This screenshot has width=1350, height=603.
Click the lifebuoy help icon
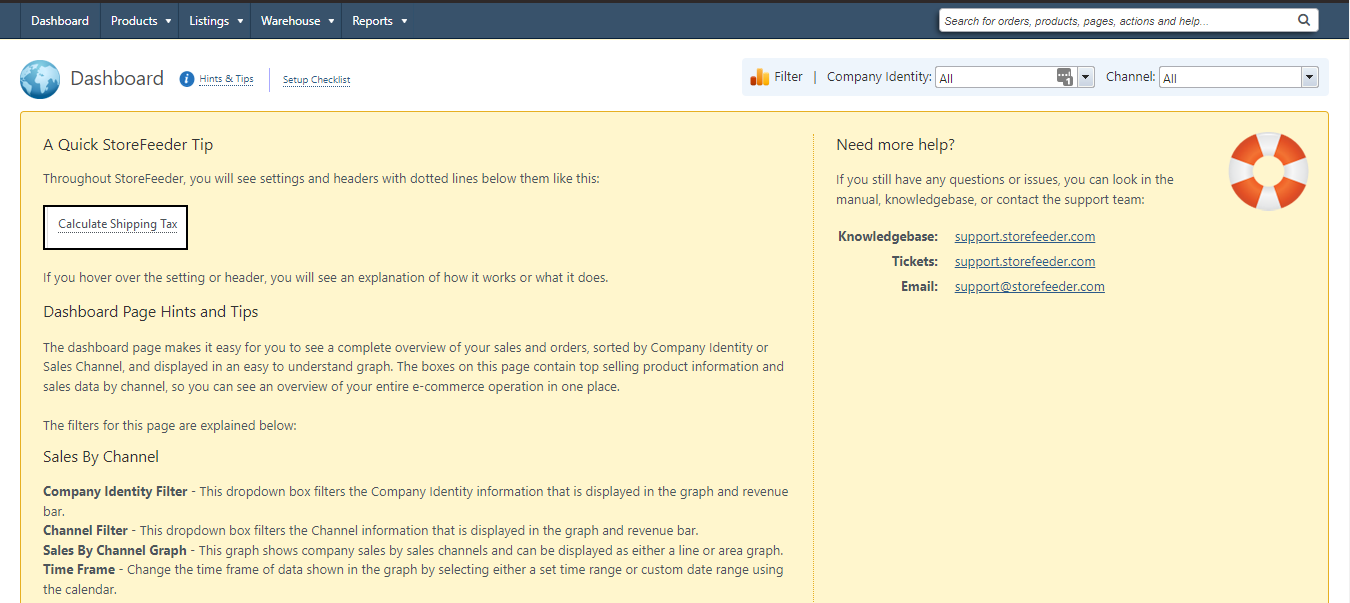pos(1268,171)
